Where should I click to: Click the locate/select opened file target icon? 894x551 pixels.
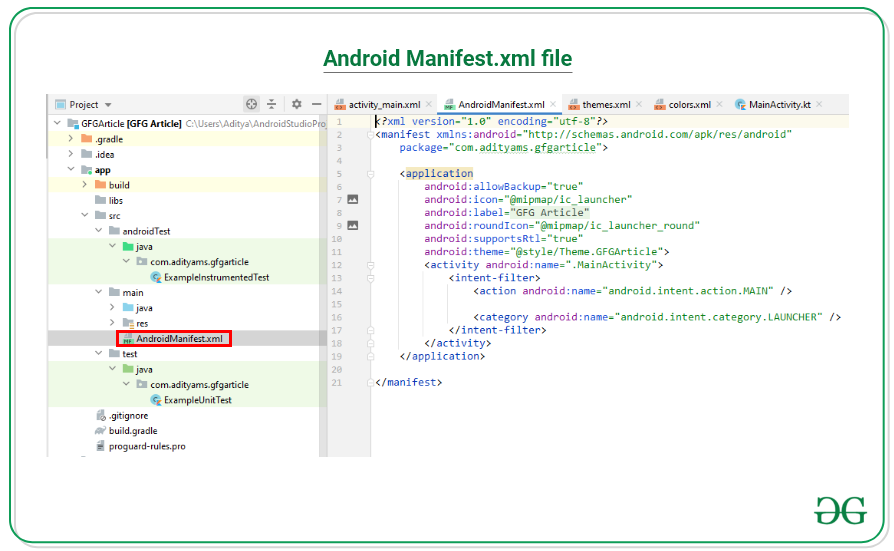[251, 104]
